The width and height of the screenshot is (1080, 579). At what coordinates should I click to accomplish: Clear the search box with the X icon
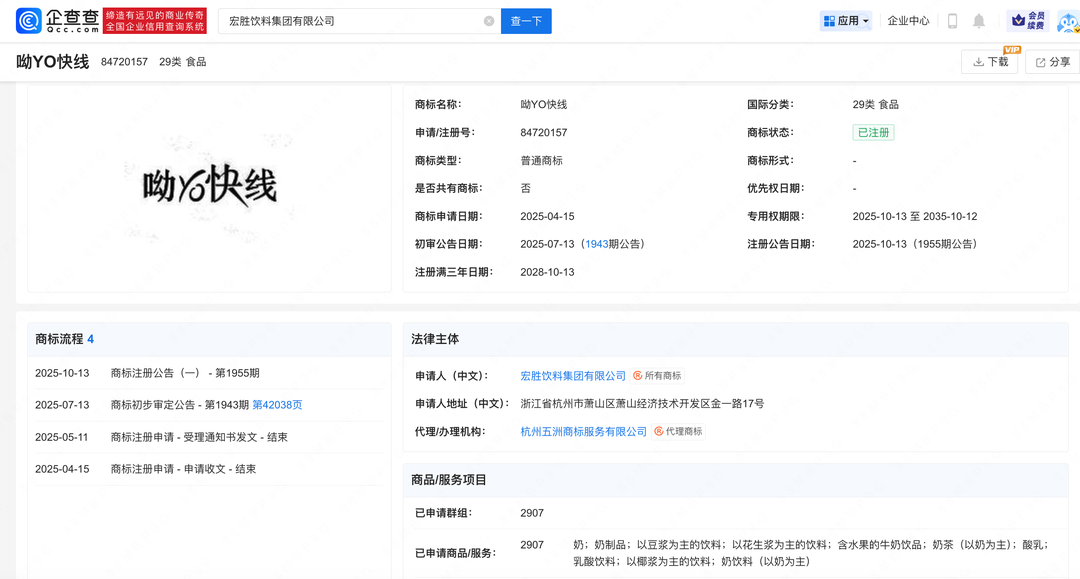tap(489, 21)
